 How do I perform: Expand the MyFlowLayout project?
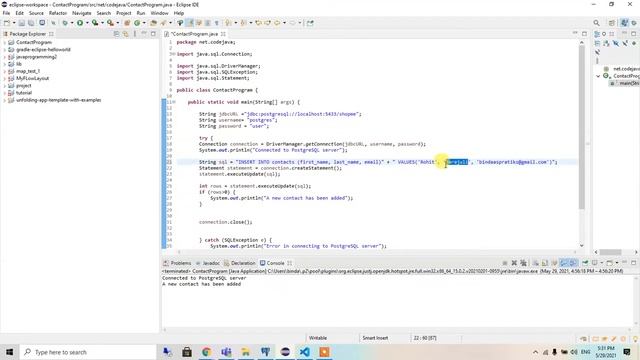tap(4, 78)
